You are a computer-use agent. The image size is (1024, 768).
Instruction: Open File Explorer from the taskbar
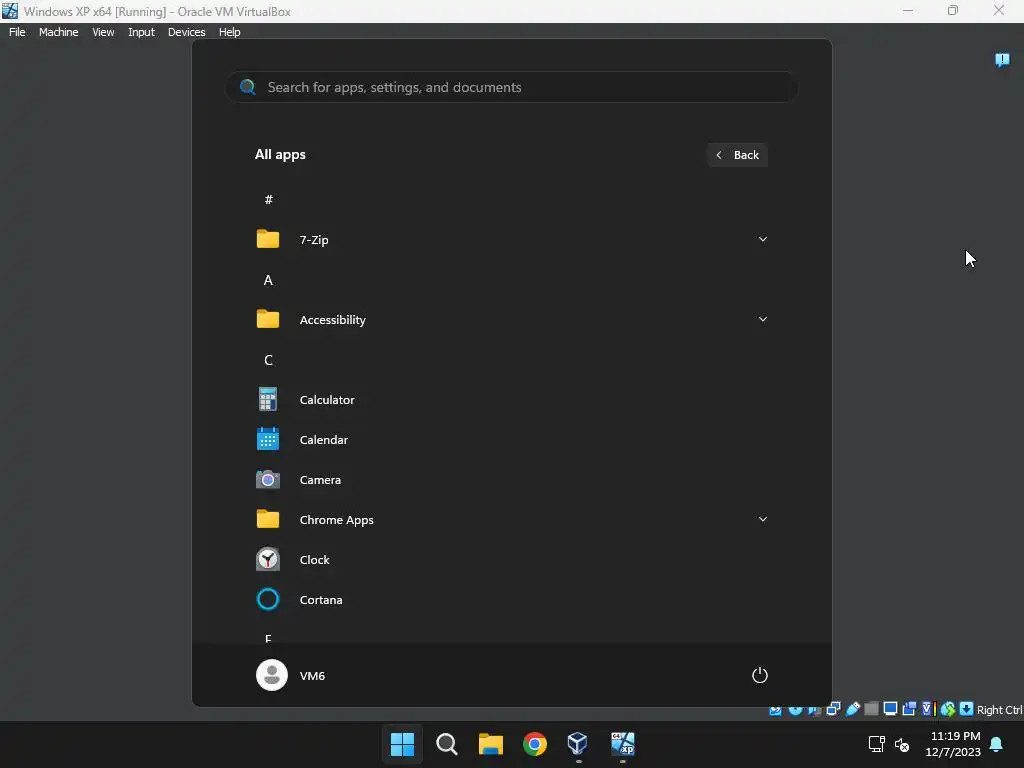point(490,744)
